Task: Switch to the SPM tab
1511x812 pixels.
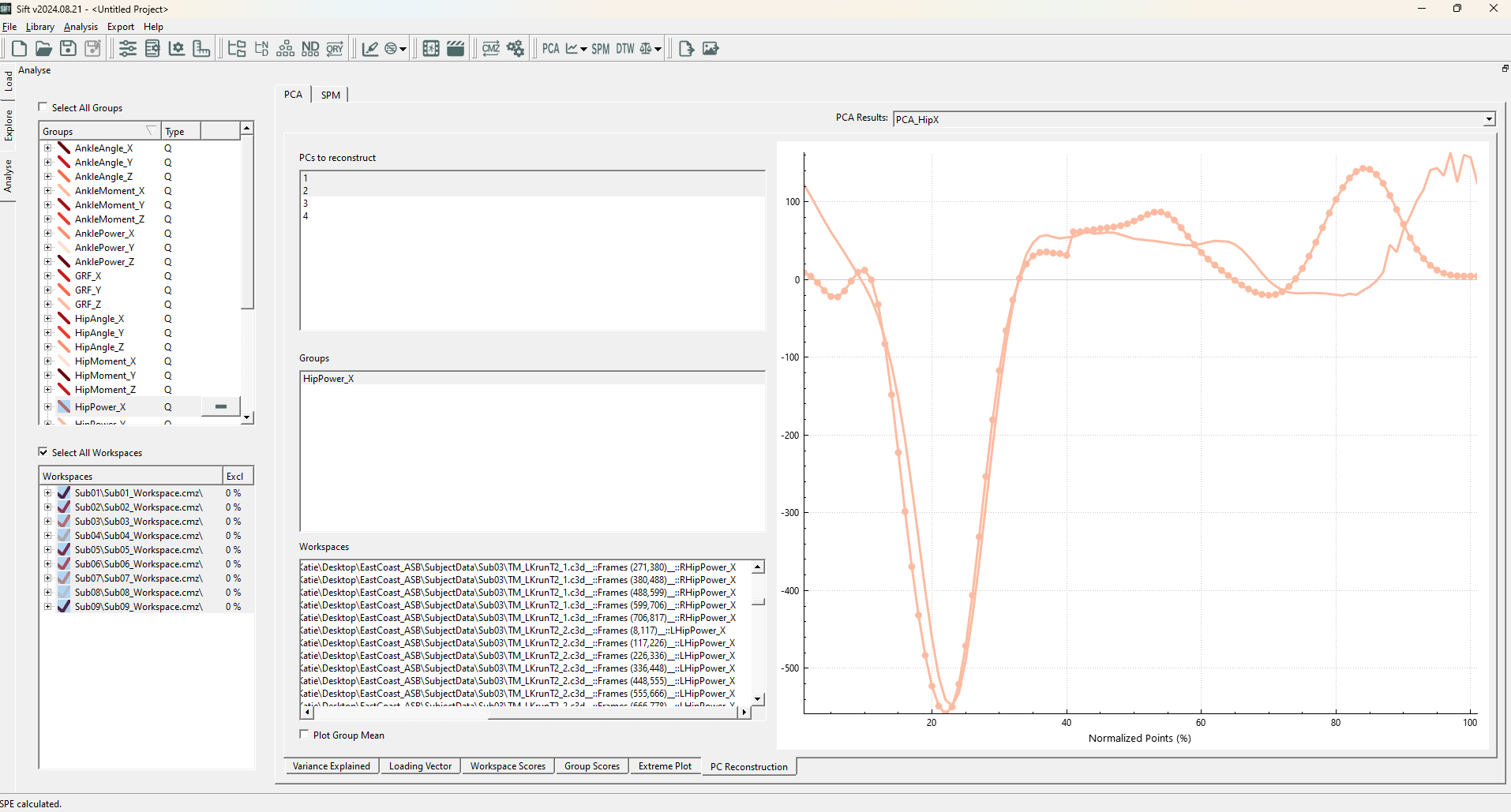Action: point(330,95)
